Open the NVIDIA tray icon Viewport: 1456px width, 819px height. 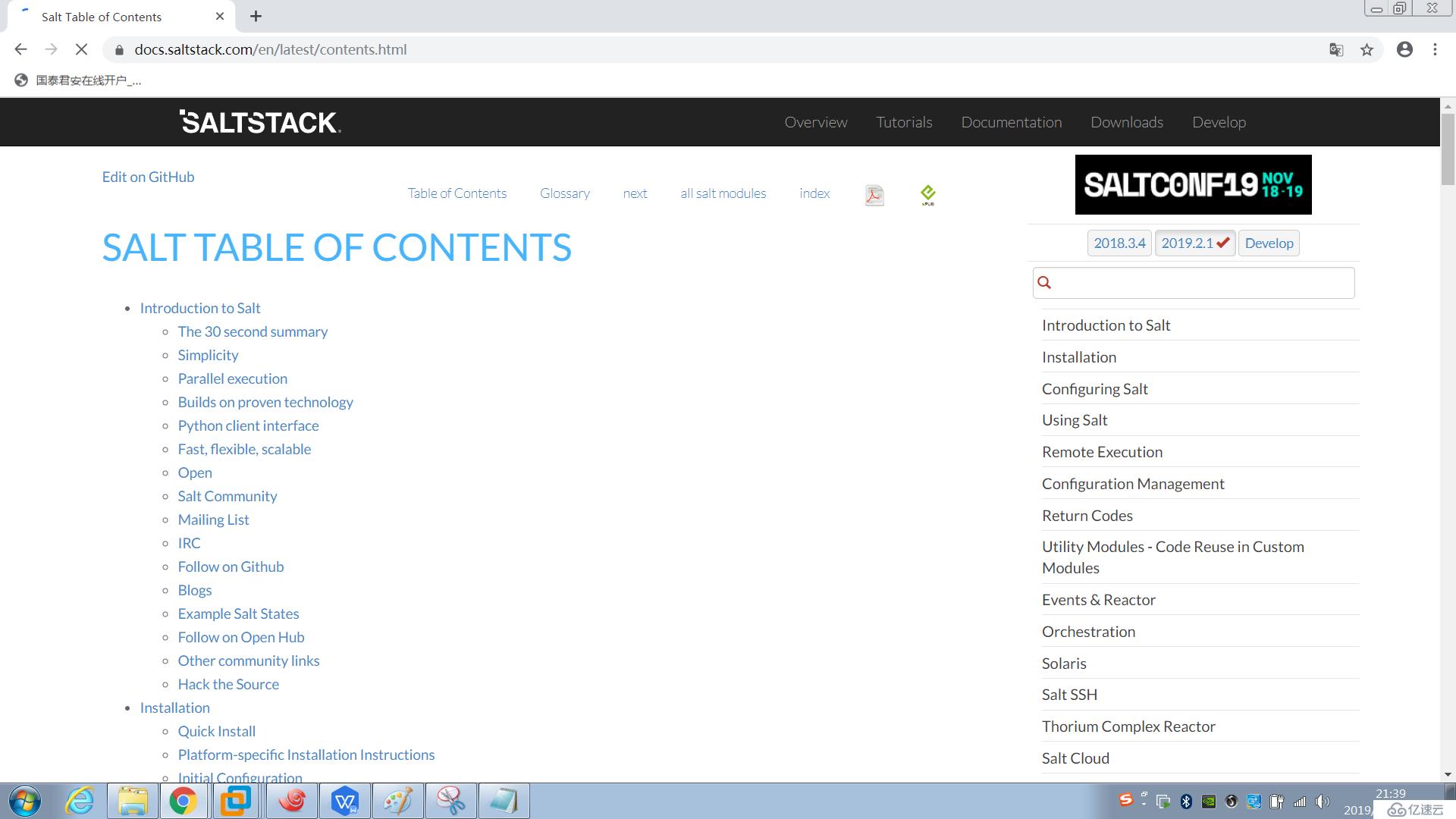pyautogui.click(x=1209, y=802)
